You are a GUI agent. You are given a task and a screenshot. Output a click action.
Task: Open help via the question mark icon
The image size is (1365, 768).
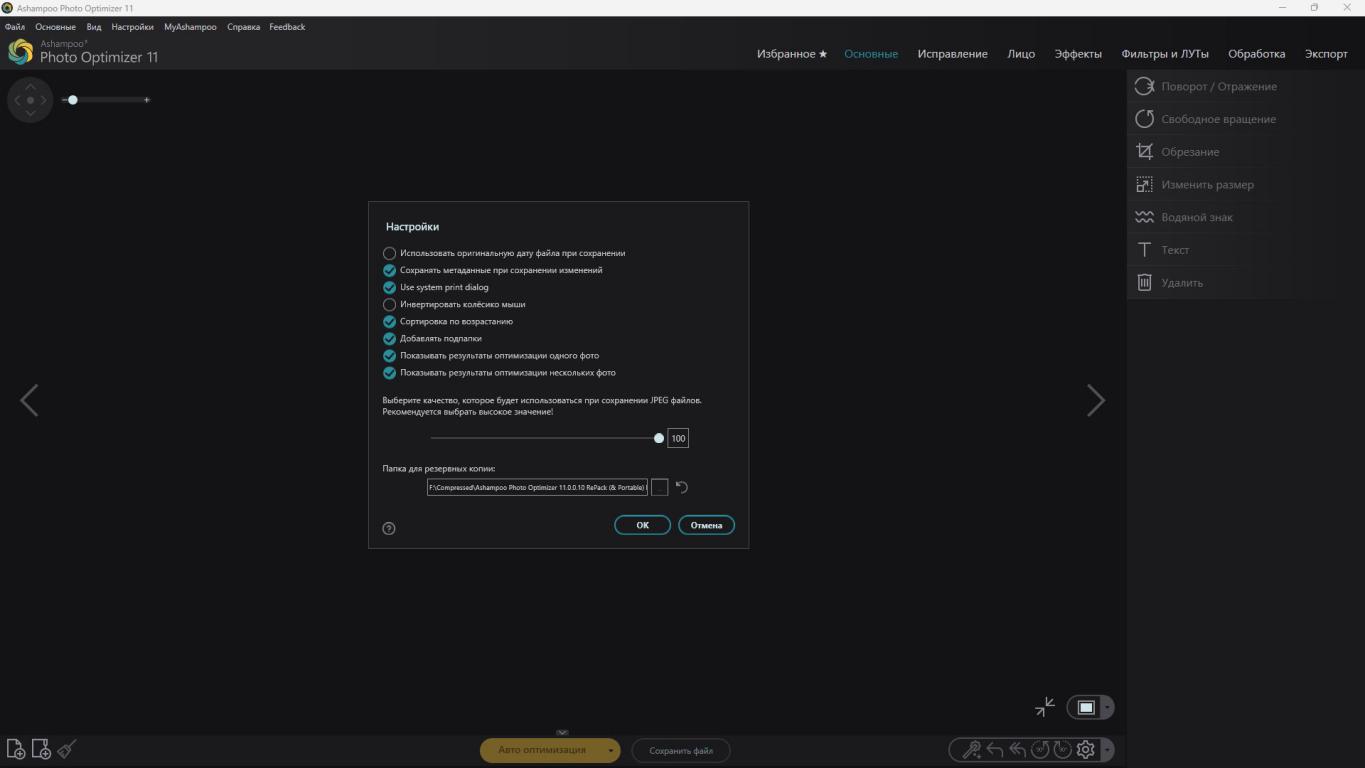click(389, 528)
